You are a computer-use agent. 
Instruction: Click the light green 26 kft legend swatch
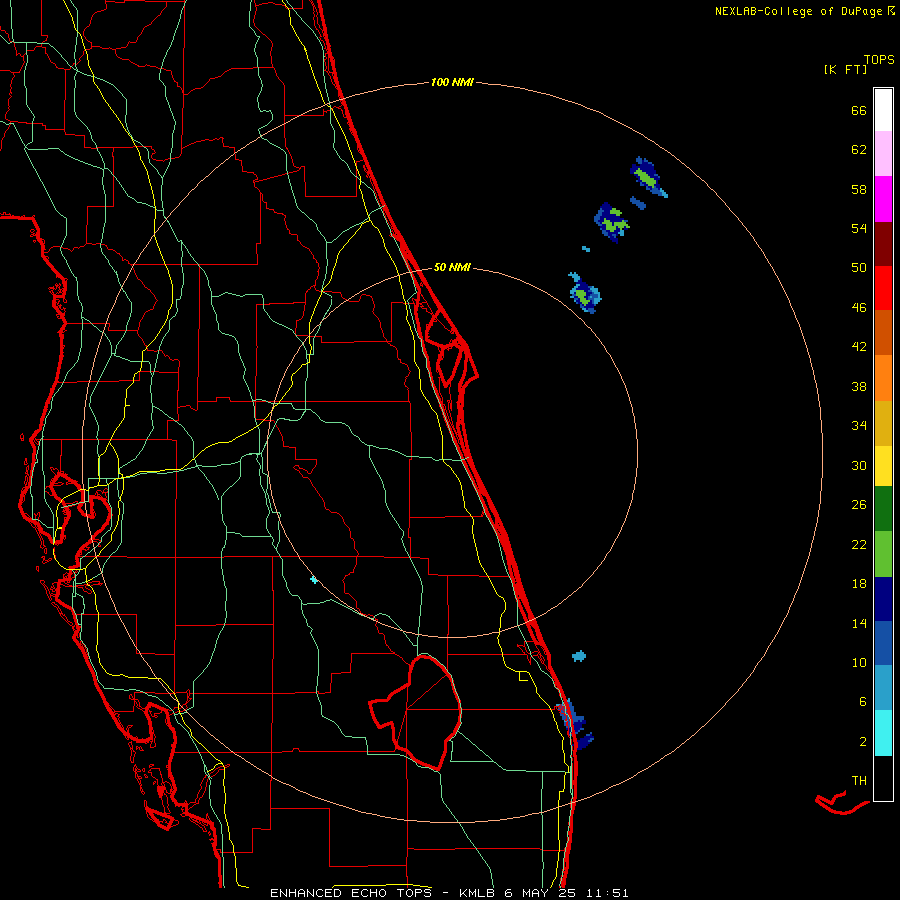click(883, 554)
